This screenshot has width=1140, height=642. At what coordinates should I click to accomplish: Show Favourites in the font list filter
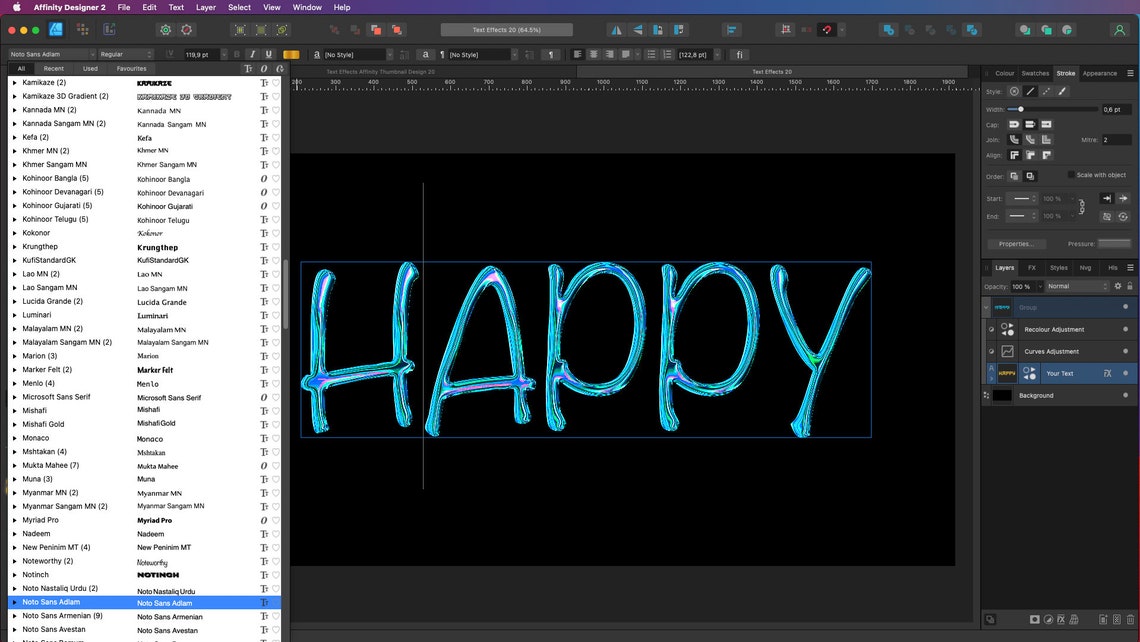pyautogui.click(x=131, y=68)
